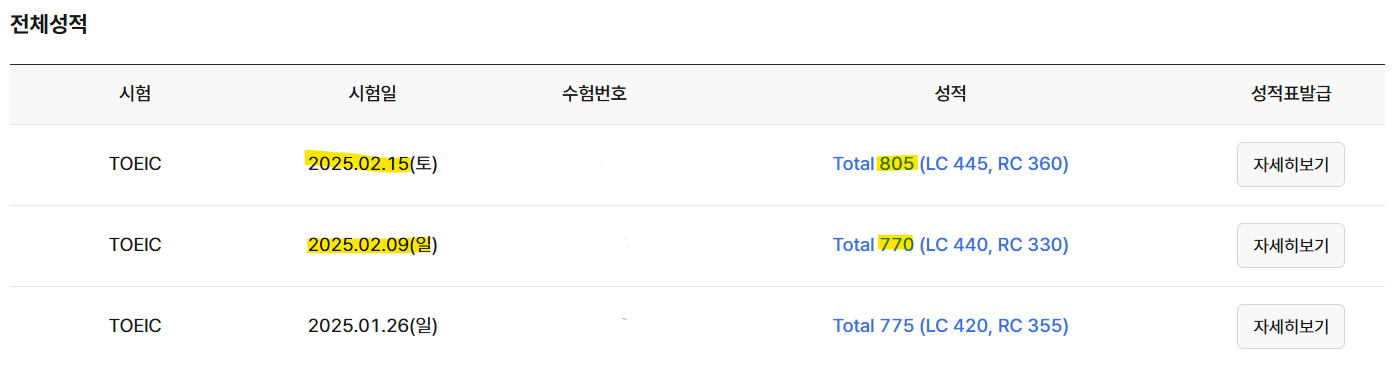The width and height of the screenshot is (1397, 367).
Task: Select the highlighted date 2025.02.15(토)
Action: tap(373, 164)
